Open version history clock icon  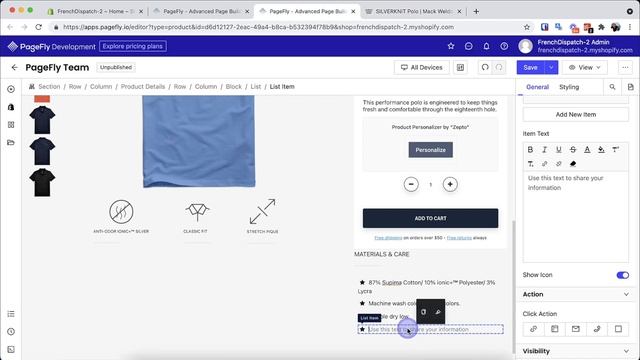point(11,331)
